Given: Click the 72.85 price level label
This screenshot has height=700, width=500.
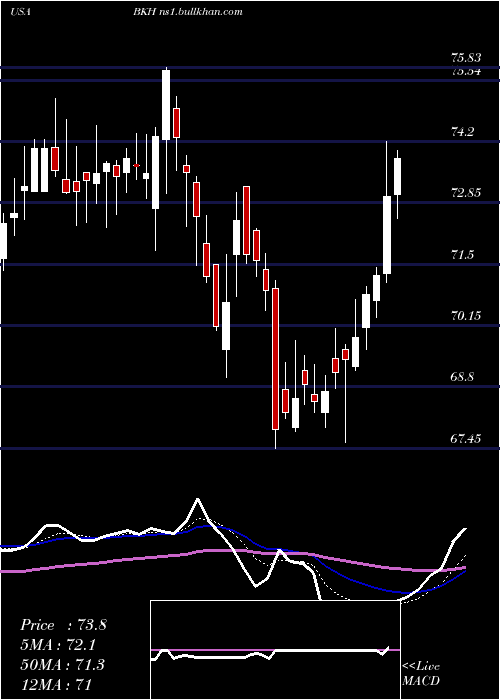Looking at the screenshot, I should [x=466, y=193].
